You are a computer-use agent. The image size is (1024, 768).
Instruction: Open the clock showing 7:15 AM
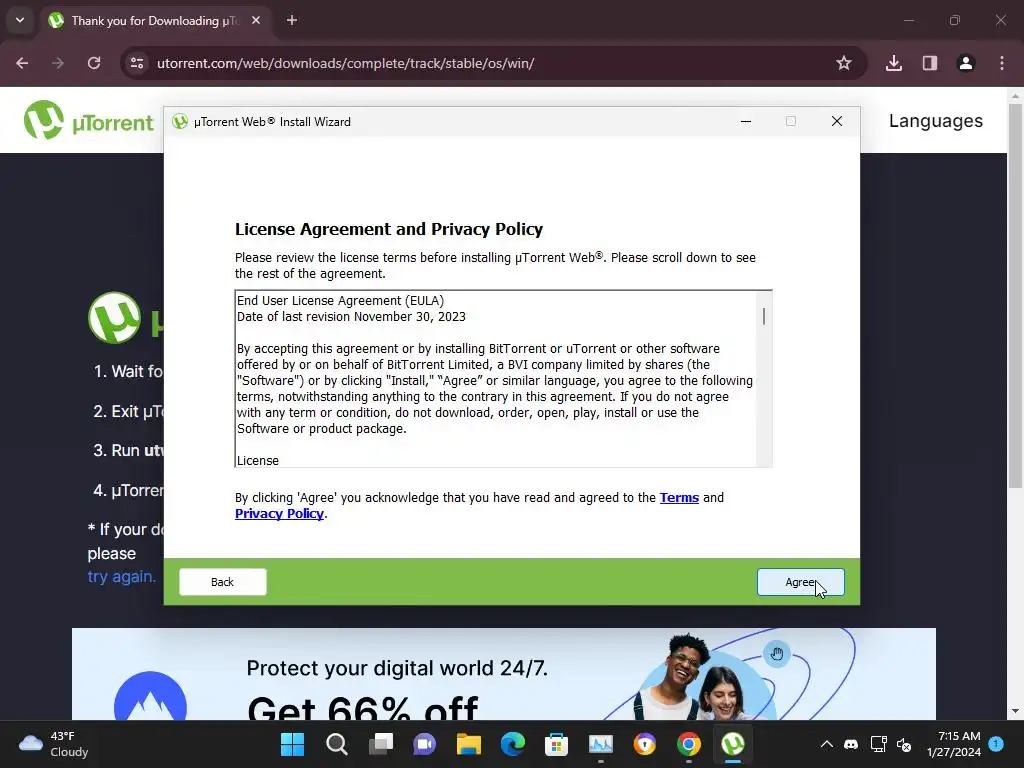click(953, 744)
